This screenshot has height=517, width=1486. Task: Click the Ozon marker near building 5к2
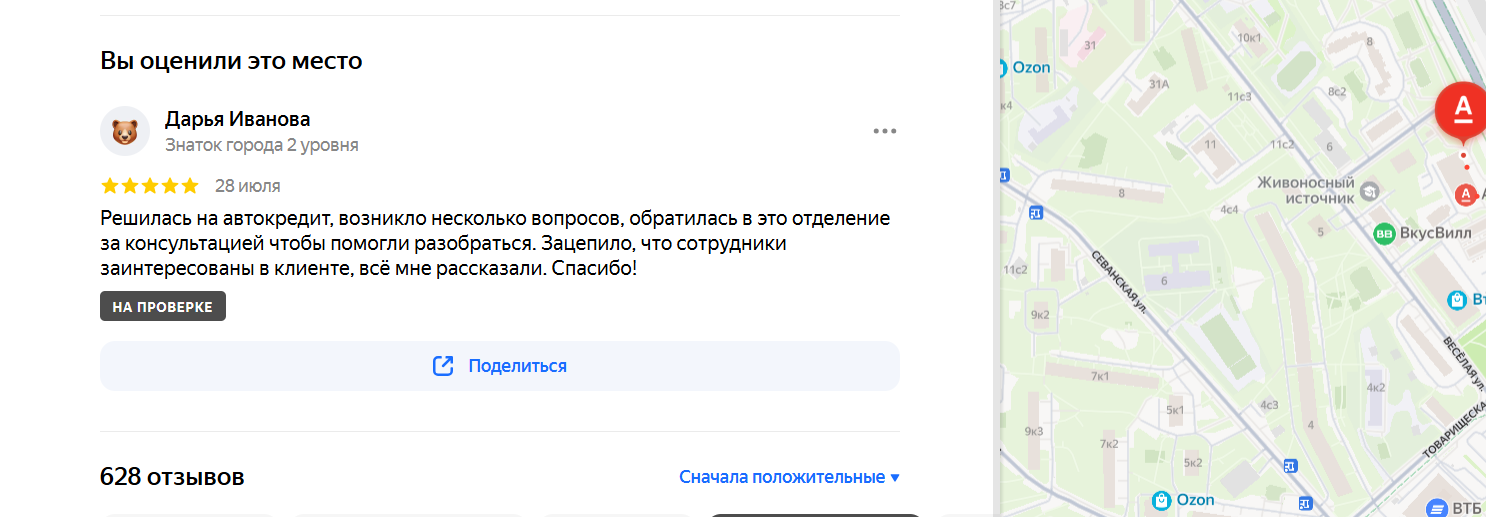coord(1161,500)
